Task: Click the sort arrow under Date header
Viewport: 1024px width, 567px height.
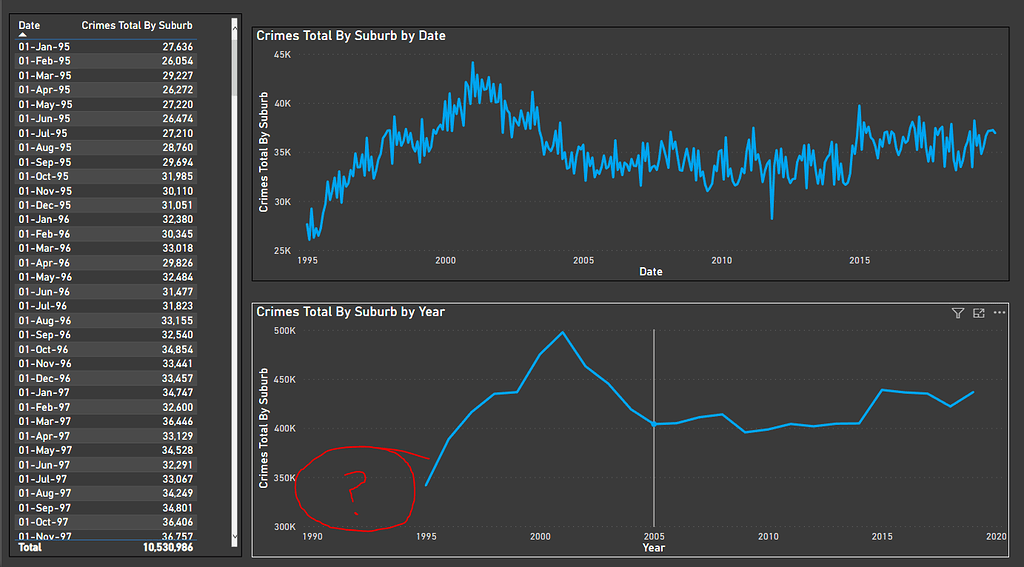Action: coord(23,34)
